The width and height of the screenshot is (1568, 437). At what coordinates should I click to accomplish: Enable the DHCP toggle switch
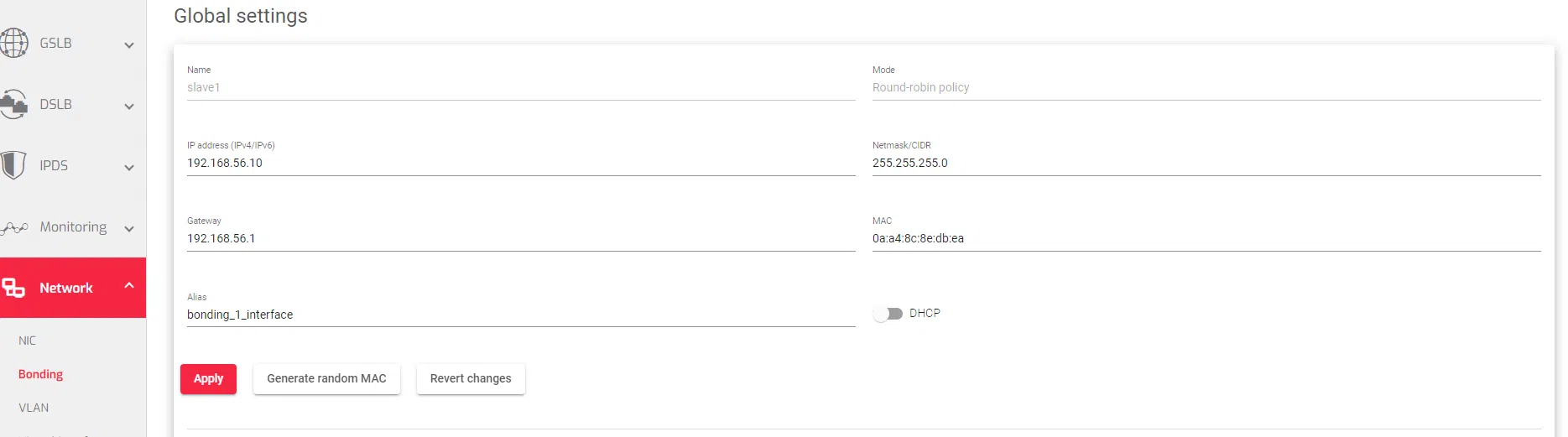pos(888,314)
